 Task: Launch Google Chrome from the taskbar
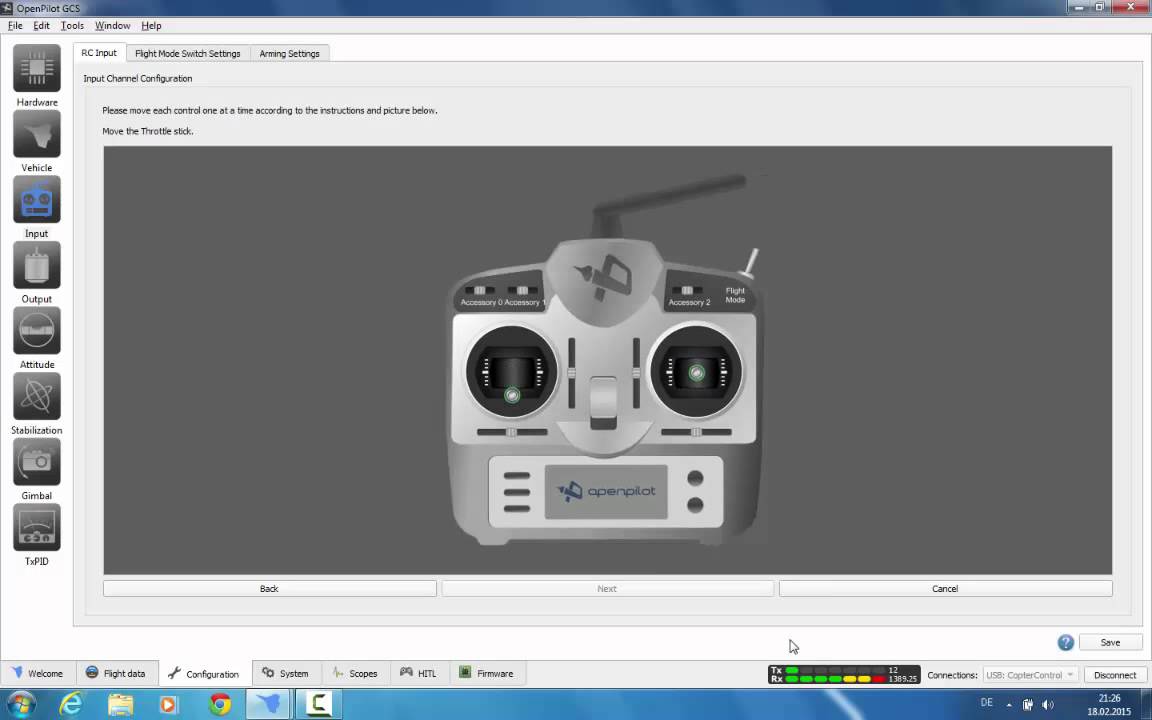(x=219, y=705)
